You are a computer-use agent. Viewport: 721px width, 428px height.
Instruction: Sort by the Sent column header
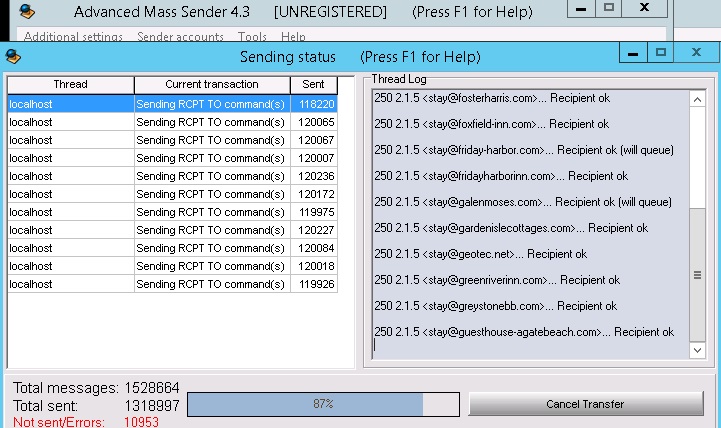click(x=314, y=85)
